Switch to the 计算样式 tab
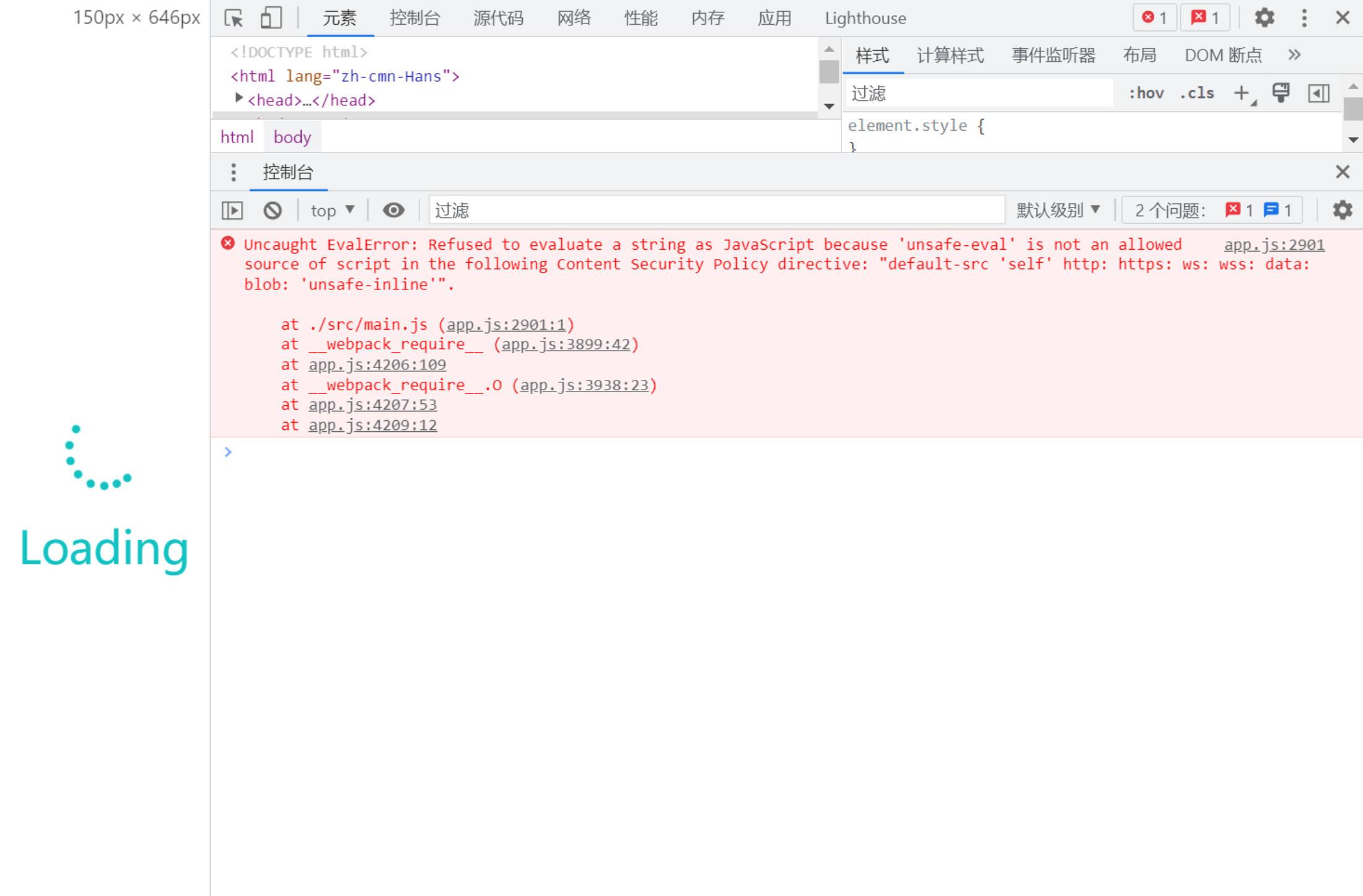 point(950,56)
